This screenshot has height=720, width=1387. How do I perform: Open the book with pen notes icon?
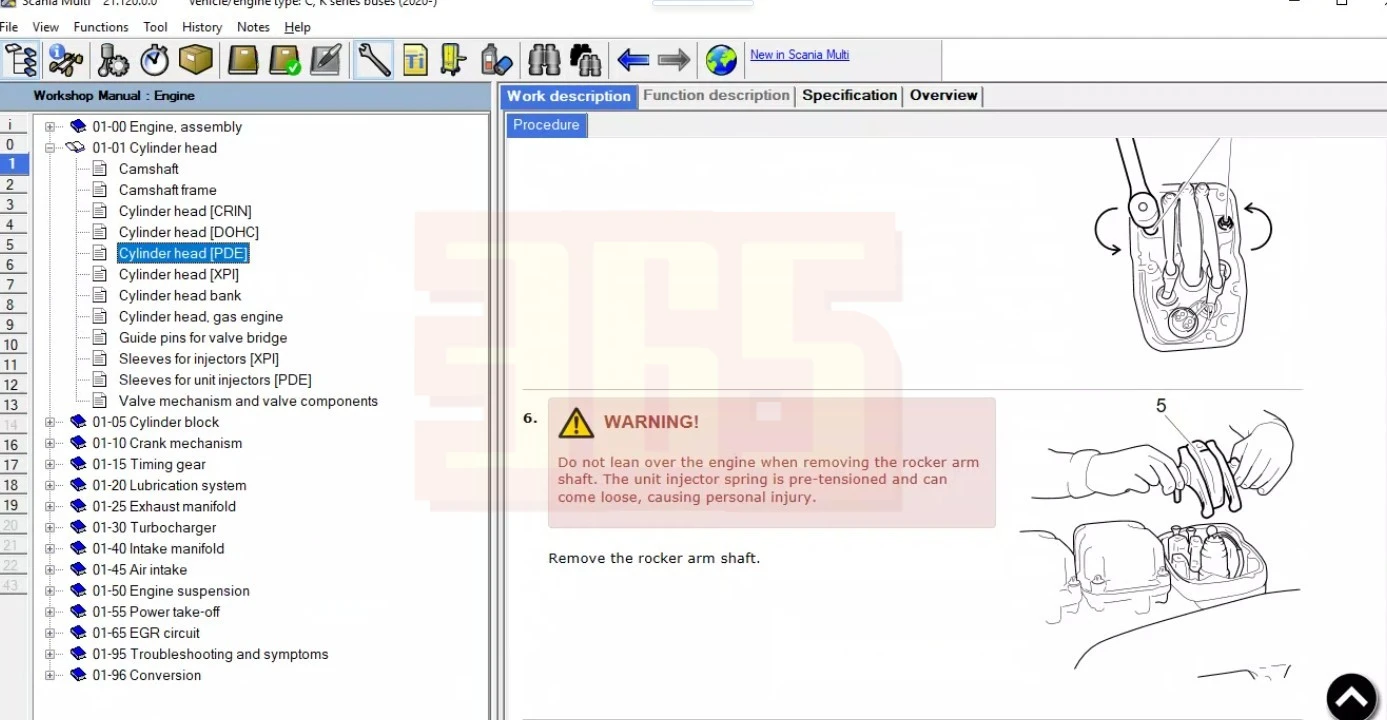[x=326, y=60]
